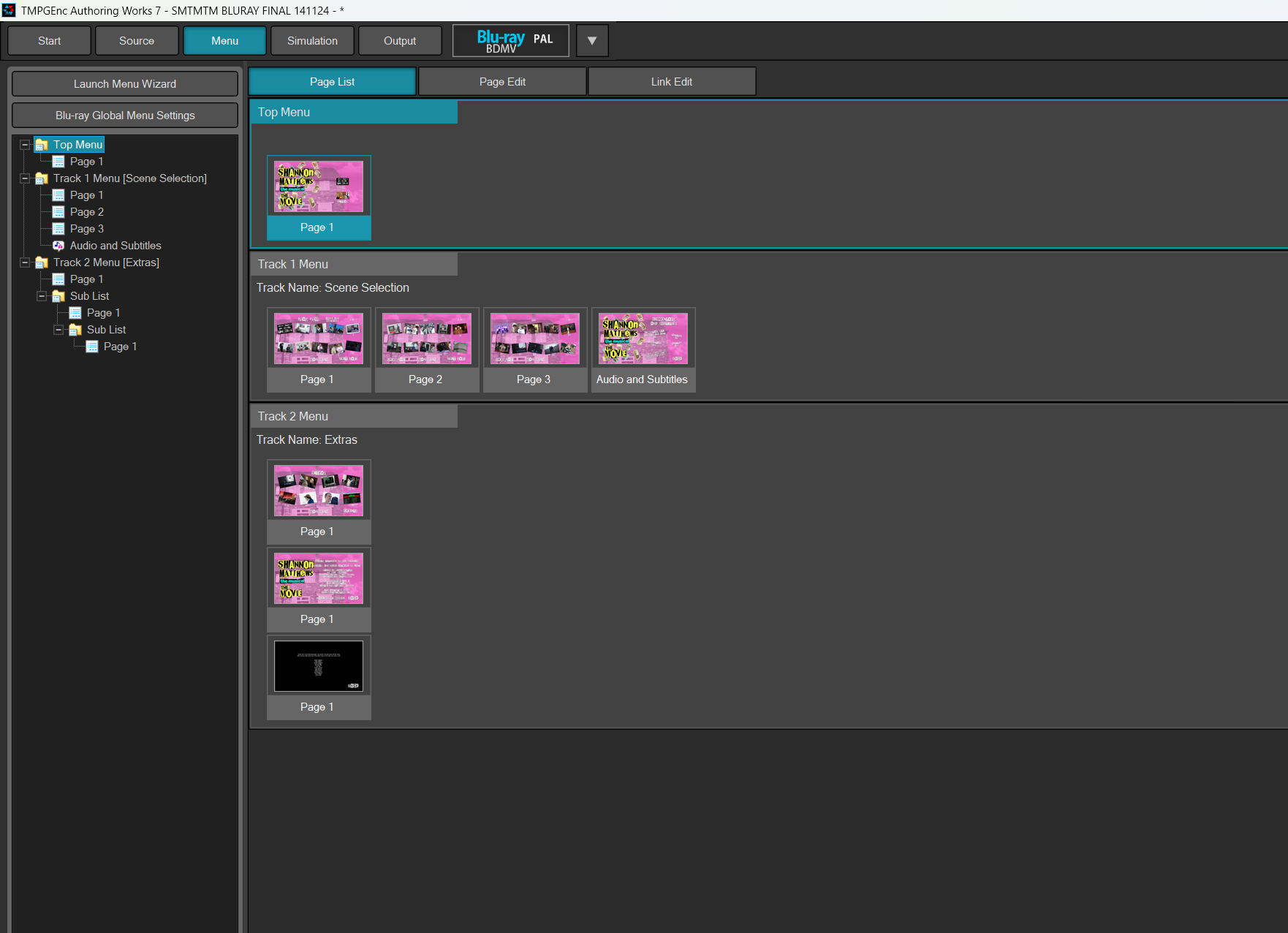Select Track 1 Menu [Scene Selection] tree item
This screenshot has width=1288, height=933.
pos(130,178)
